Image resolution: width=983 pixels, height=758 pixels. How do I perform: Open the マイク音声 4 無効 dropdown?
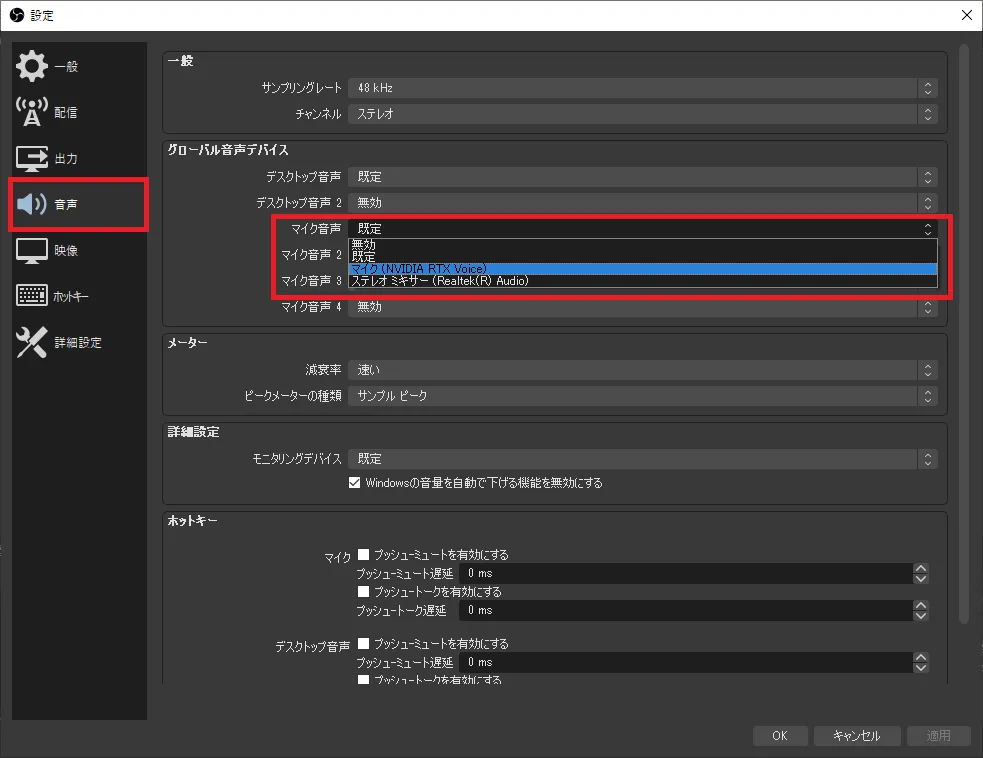tap(643, 307)
